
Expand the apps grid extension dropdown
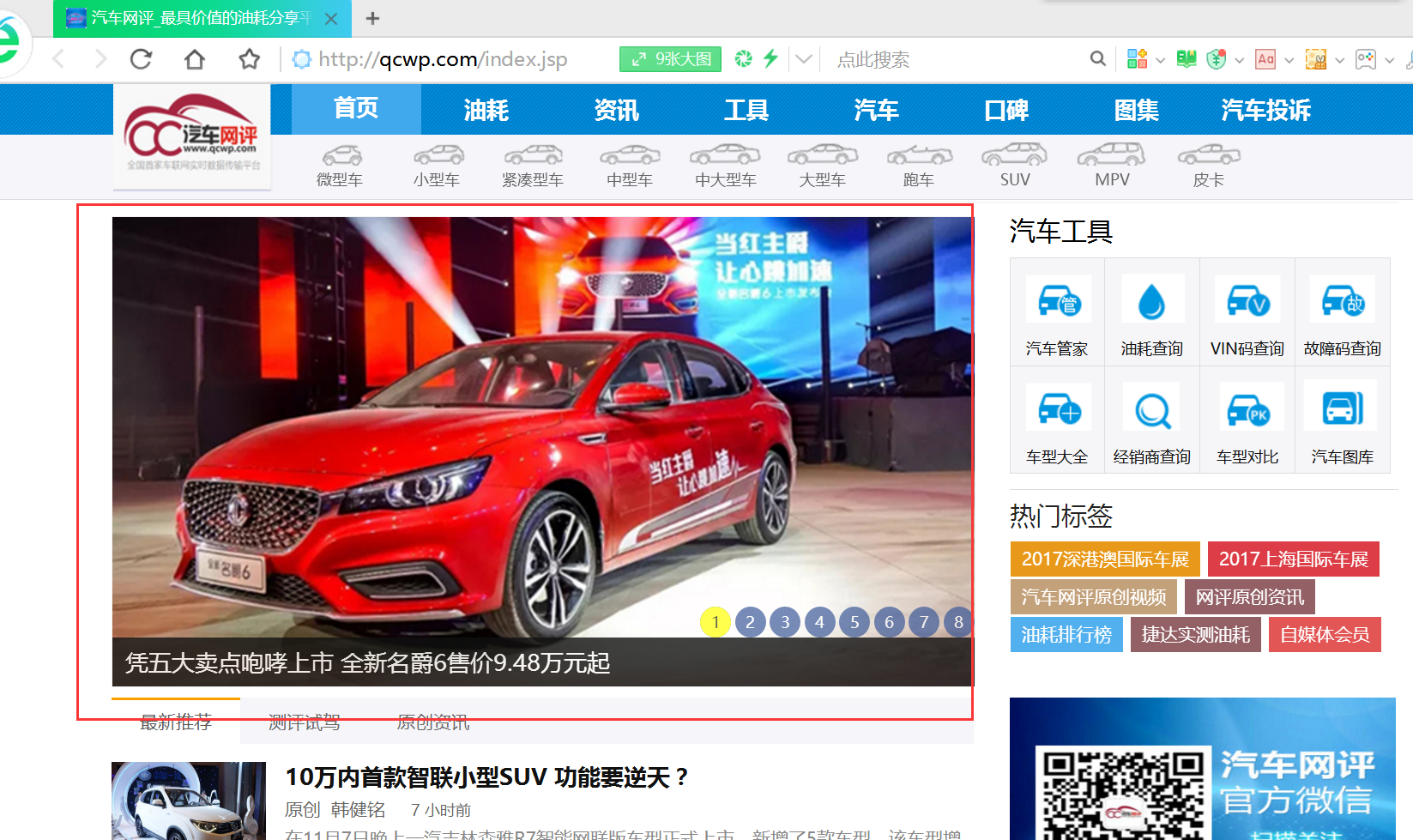click(1160, 60)
